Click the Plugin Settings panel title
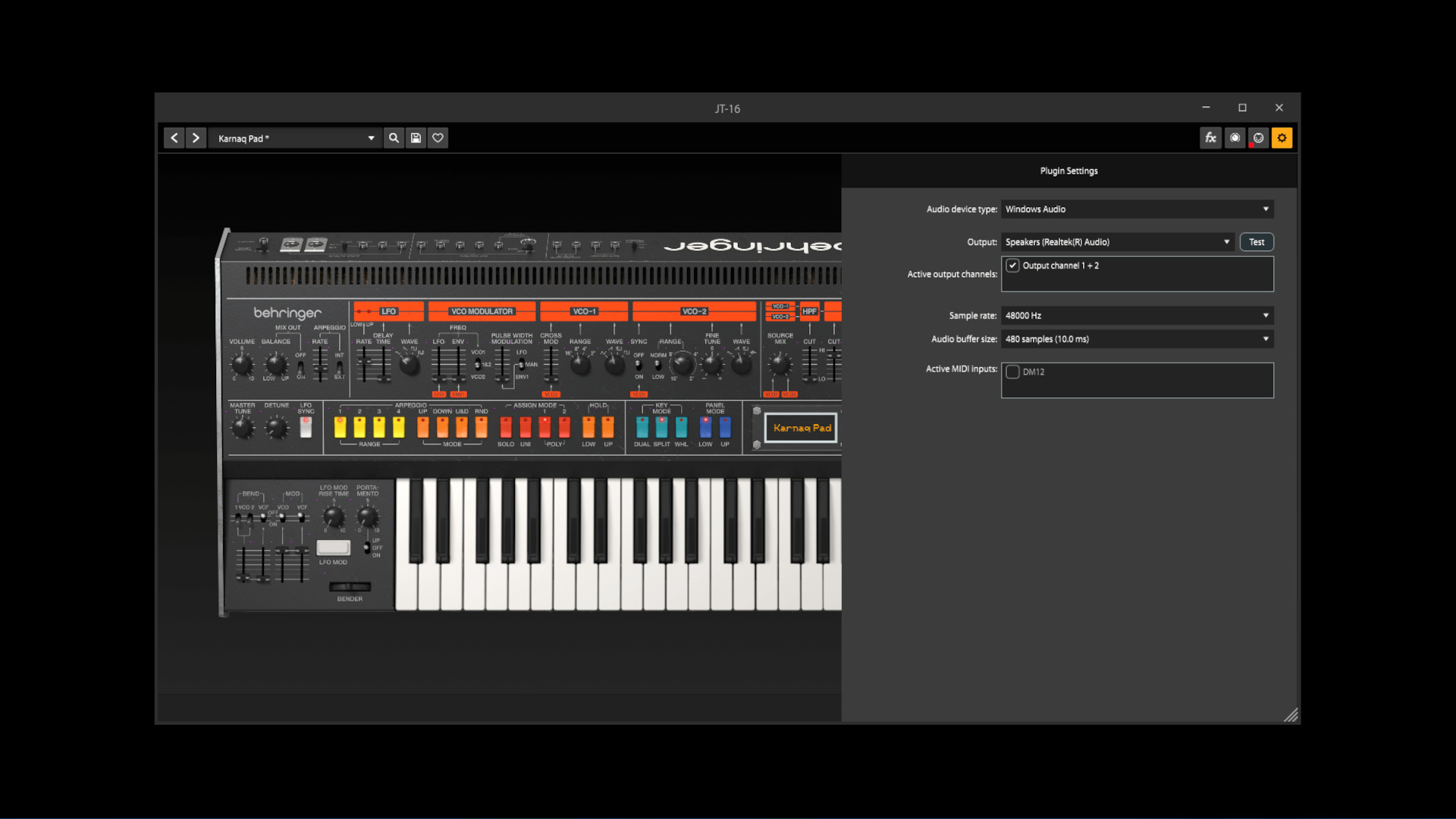The width and height of the screenshot is (1456, 819). [1068, 171]
